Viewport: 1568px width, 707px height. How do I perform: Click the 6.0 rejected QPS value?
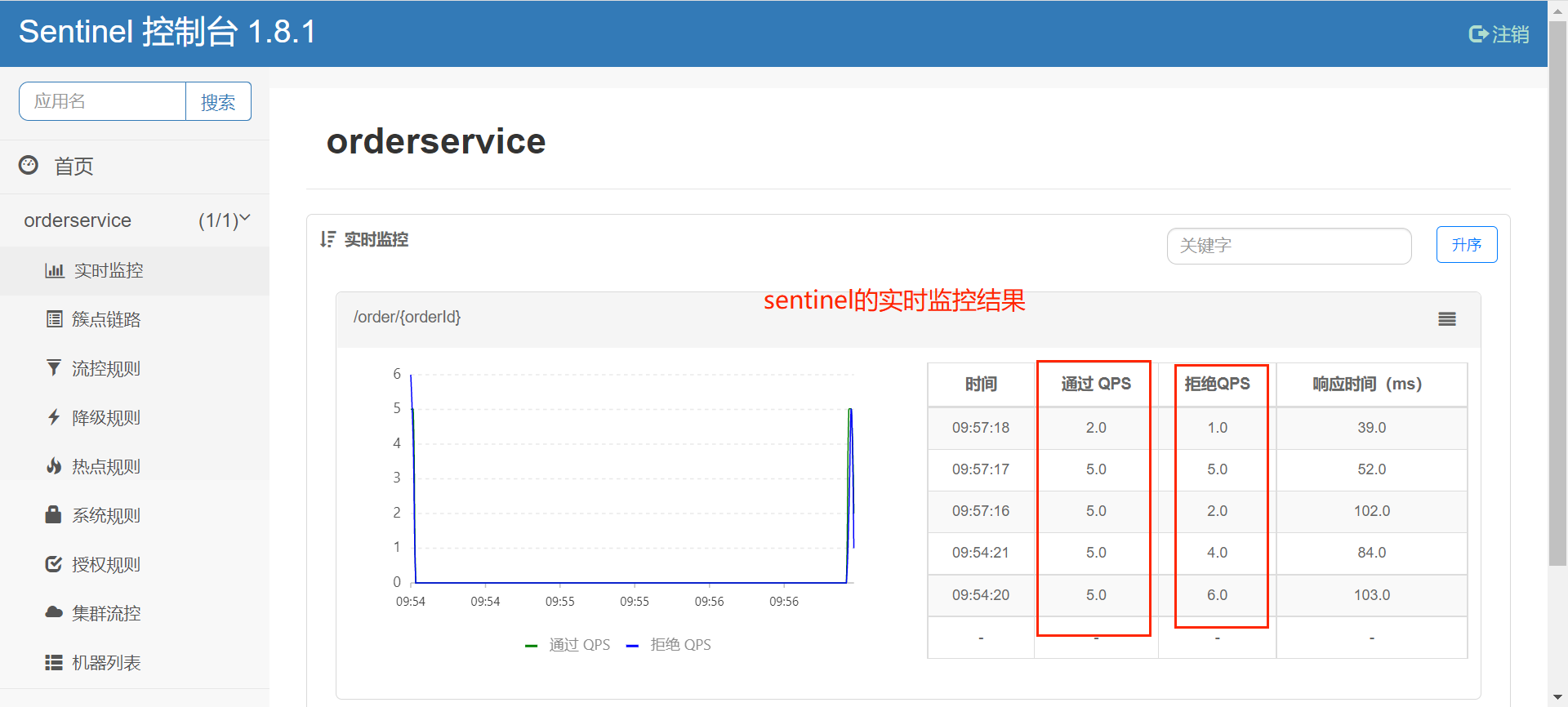[1218, 595]
